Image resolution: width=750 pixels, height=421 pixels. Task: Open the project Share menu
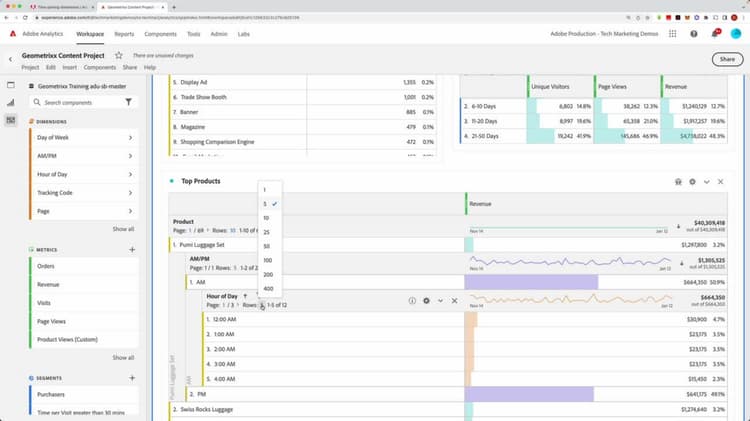click(x=130, y=67)
